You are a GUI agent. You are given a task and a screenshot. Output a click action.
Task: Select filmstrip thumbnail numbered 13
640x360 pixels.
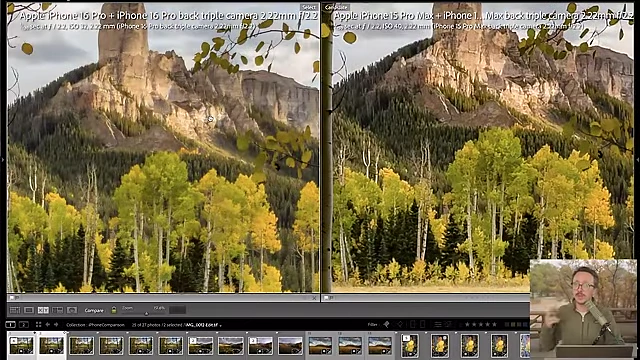pos(380,345)
